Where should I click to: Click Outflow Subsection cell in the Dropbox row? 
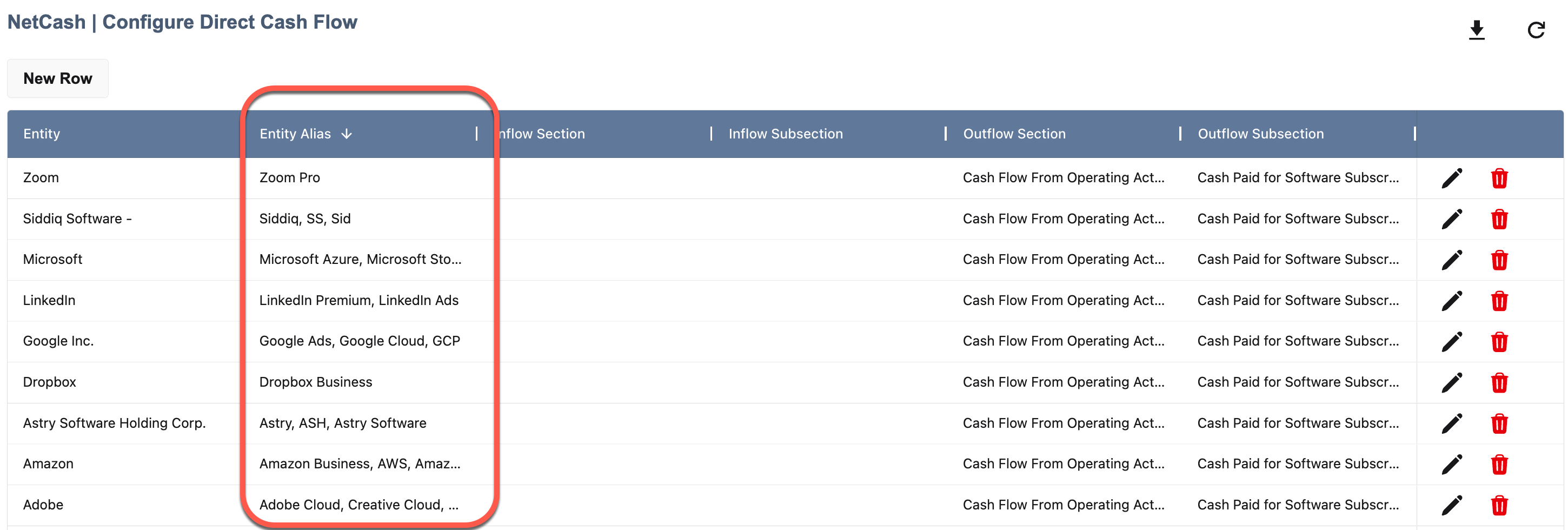(1298, 382)
